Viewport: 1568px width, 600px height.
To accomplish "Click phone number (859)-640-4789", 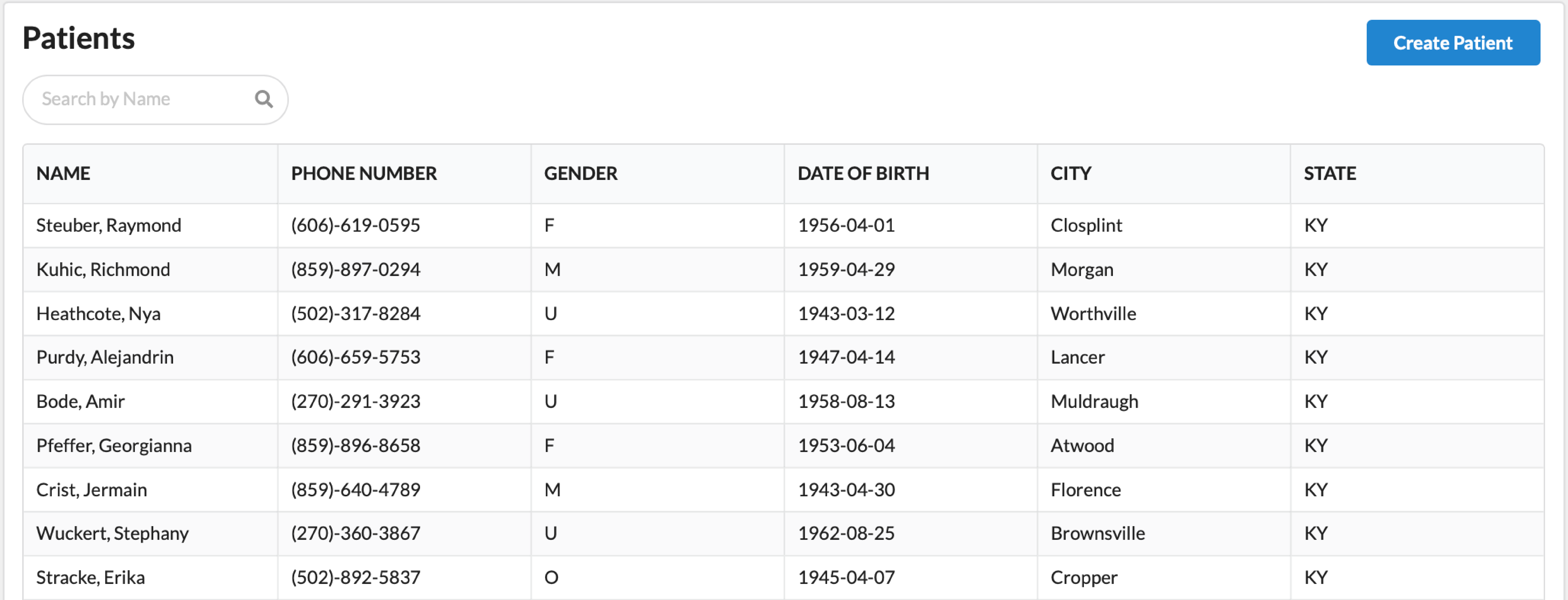I will [356, 490].
